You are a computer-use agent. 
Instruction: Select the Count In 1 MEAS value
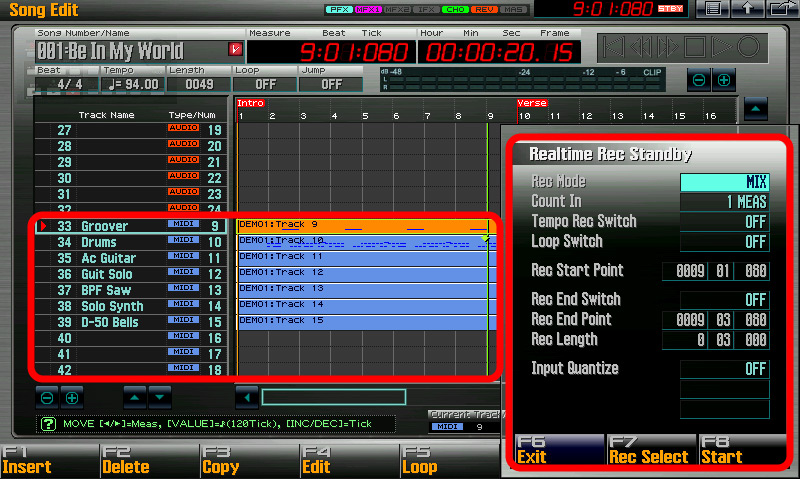click(x=724, y=202)
